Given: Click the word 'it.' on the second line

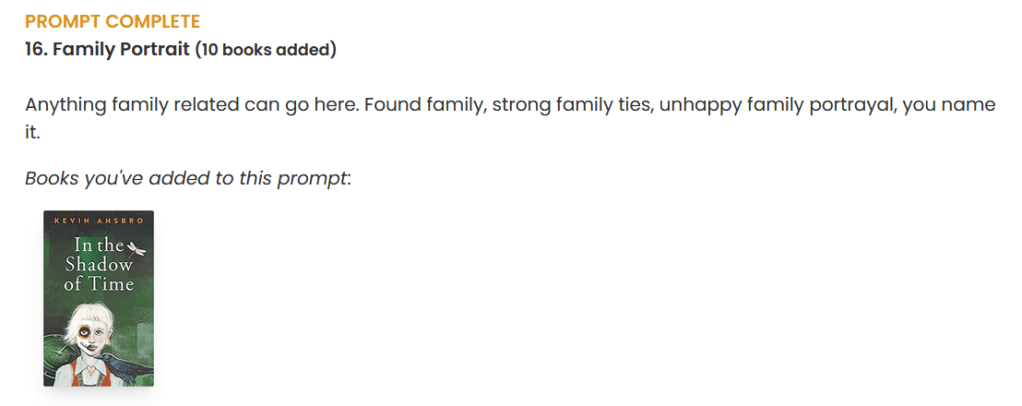Looking at the screenshot, I should (32, 131).
